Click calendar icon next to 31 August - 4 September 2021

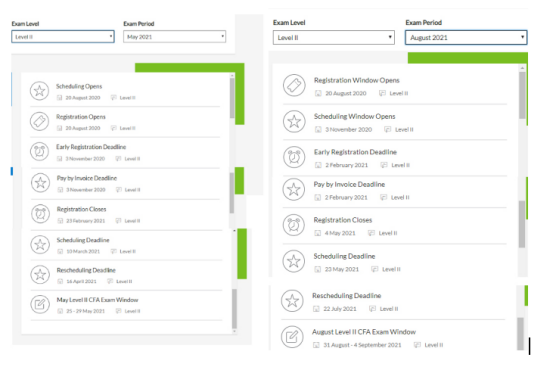(x=316, y=345)
